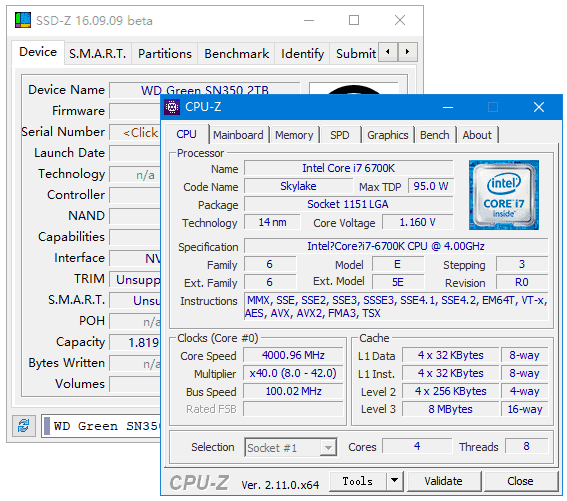Click the multiplier 'x40.0 (8.0 - 42.0)'
Screen dimensions: 567x501
293,373
